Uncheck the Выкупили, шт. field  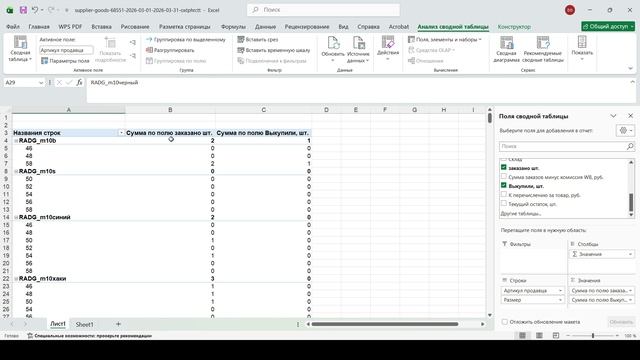coord(504,185)
